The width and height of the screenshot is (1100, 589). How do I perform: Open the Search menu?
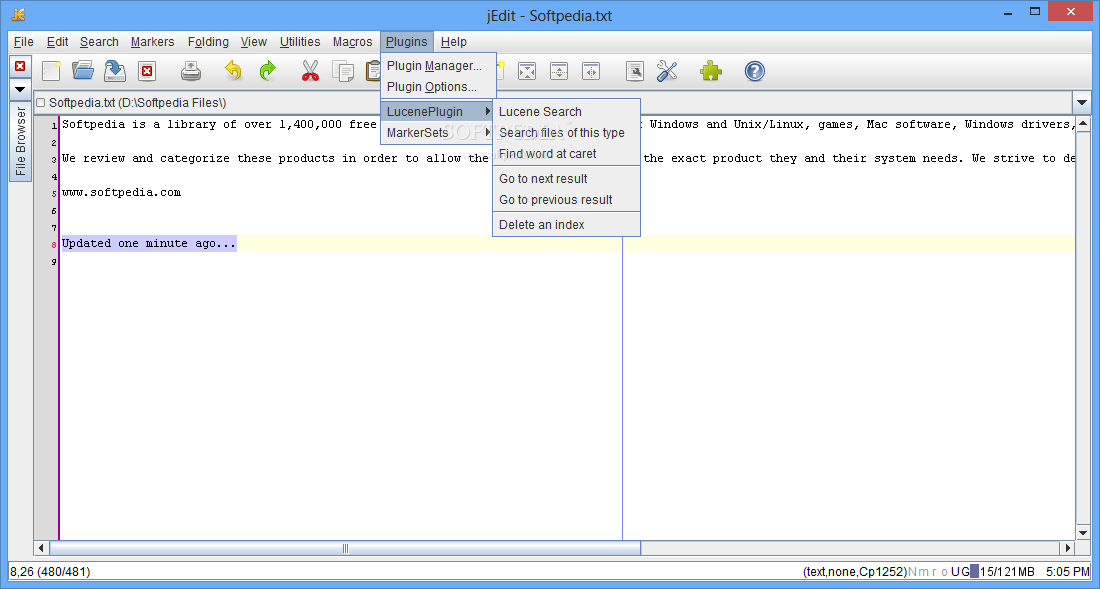[99, 41]
